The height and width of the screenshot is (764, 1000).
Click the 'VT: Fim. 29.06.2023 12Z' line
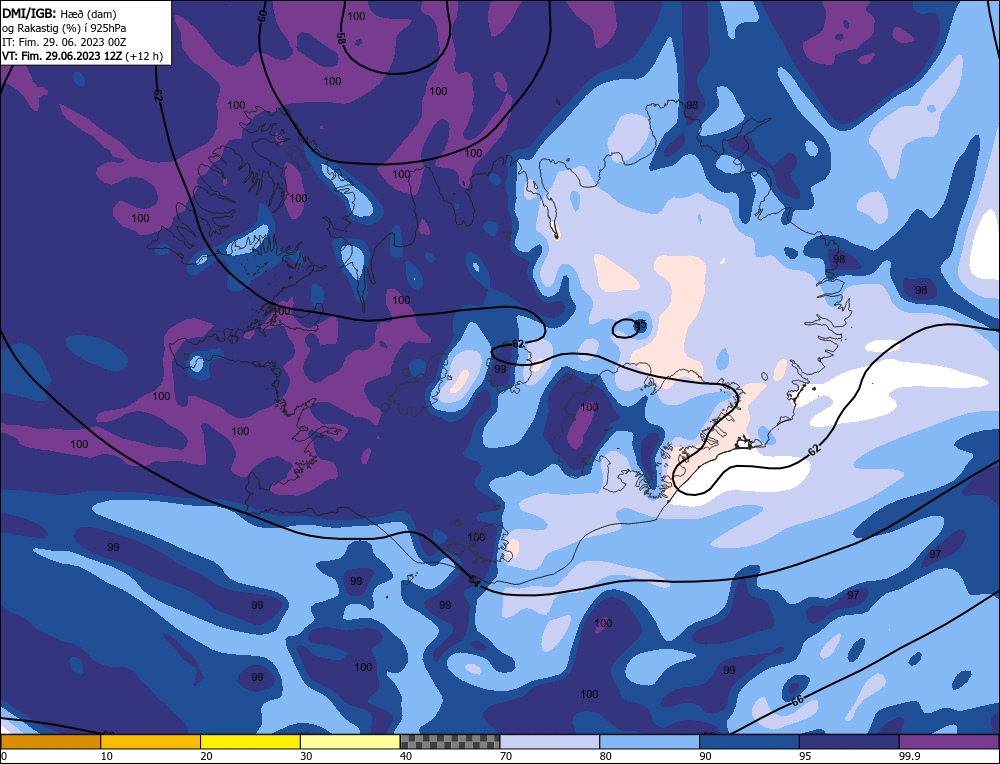click(x=62, y=56)
